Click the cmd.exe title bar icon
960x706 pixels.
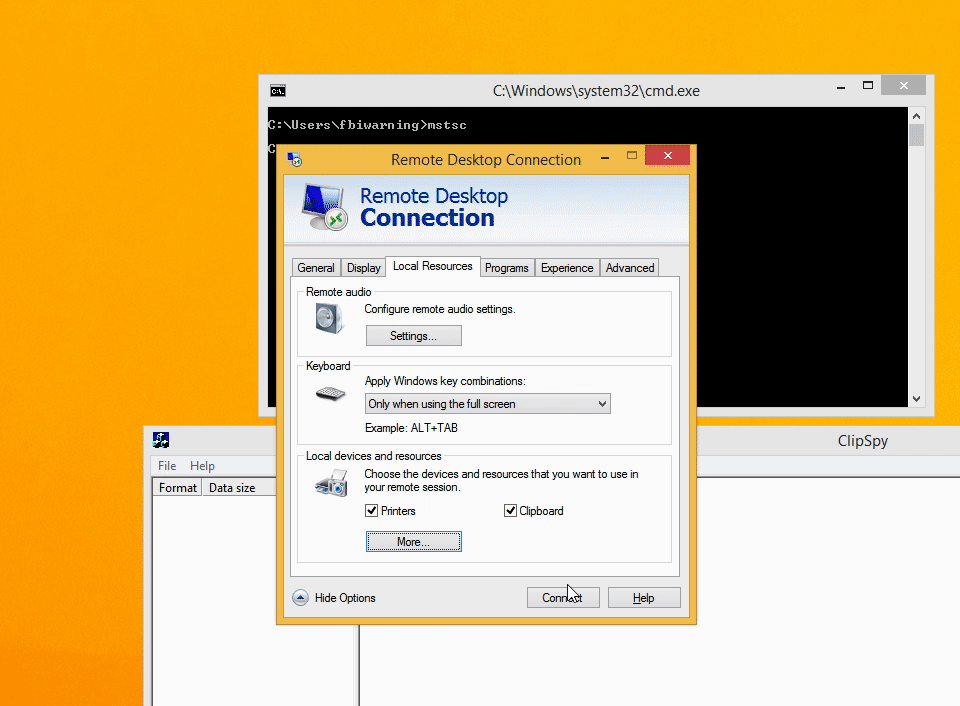tap(277, 91)
